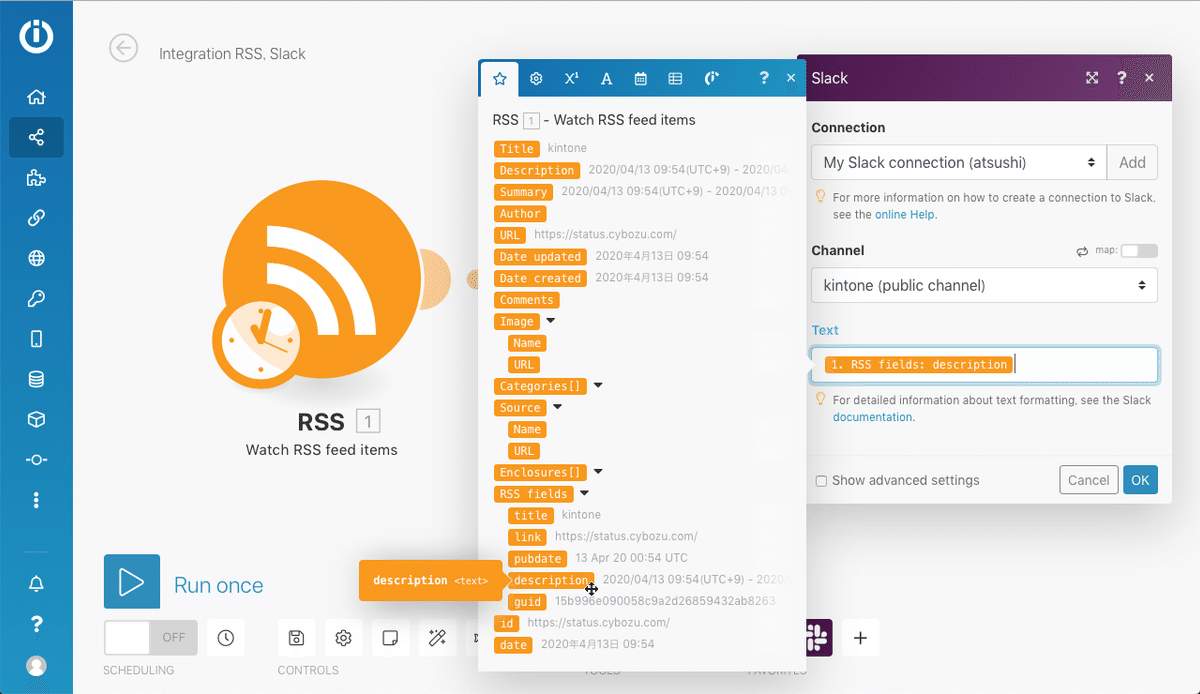Collapse the Source item arrow
This screenshot has height=694, width=1200.
click(557, 407)
